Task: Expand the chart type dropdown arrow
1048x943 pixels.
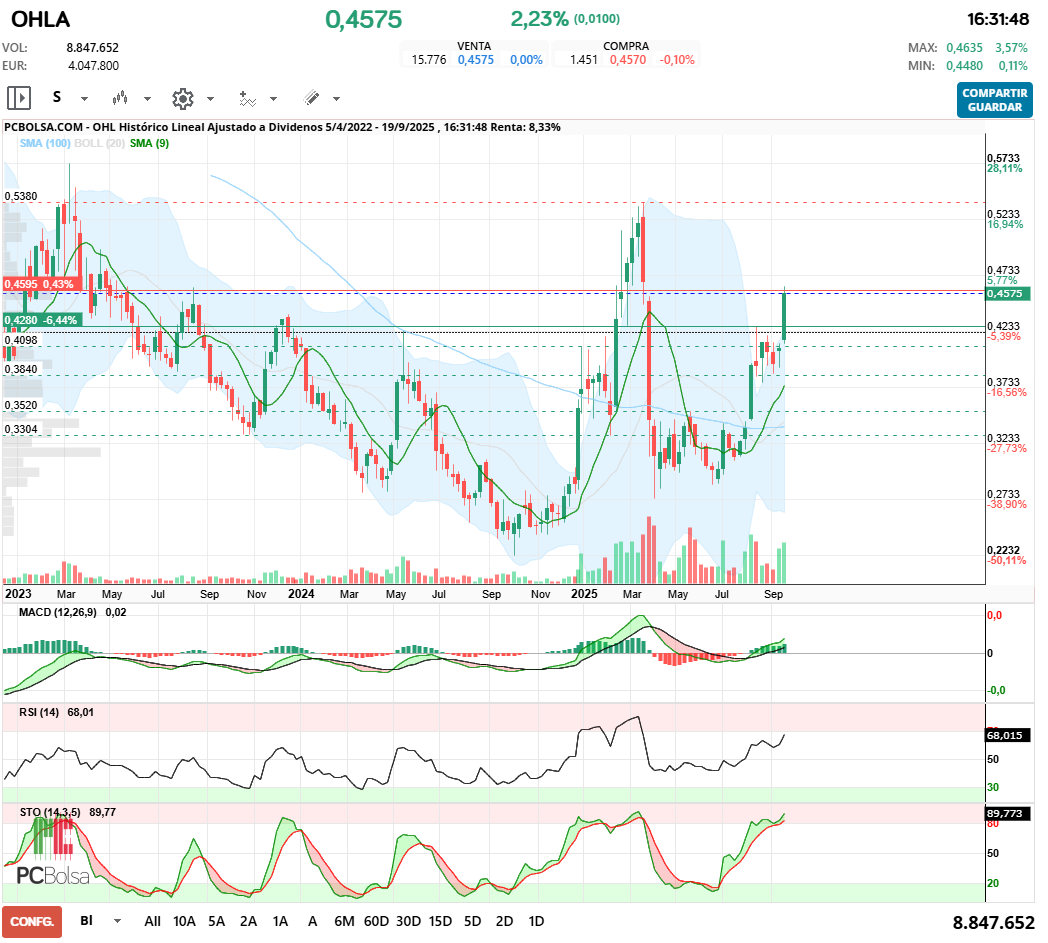Action: pos(147,99)
